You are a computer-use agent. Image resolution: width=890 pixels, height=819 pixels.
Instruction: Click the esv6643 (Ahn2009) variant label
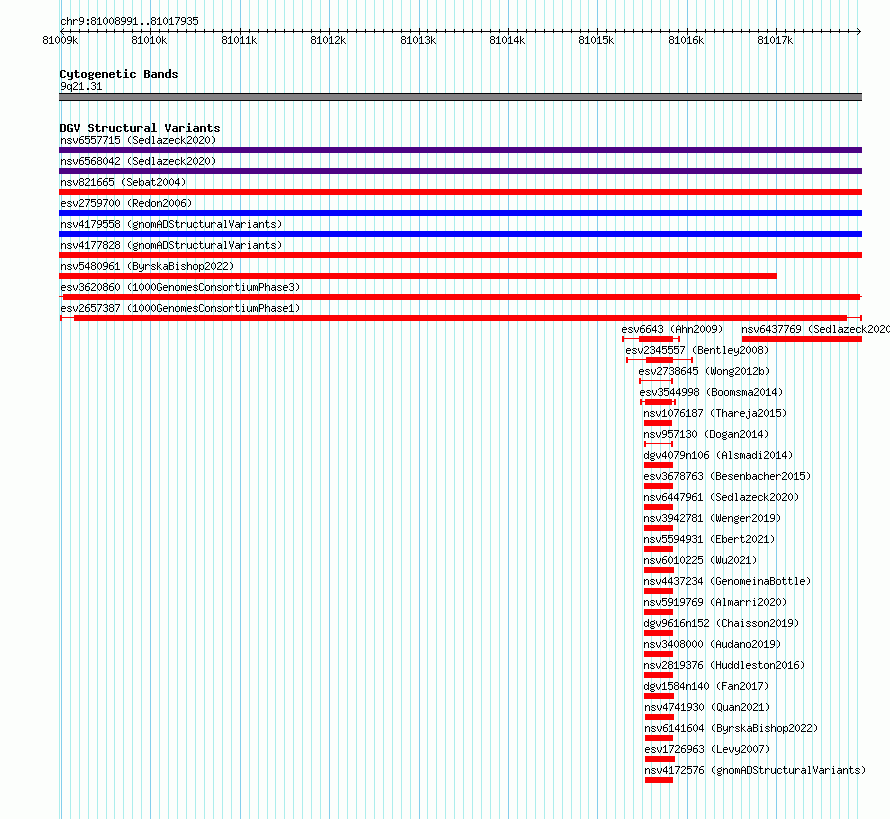pyautogui.click(x=672, y=329)
